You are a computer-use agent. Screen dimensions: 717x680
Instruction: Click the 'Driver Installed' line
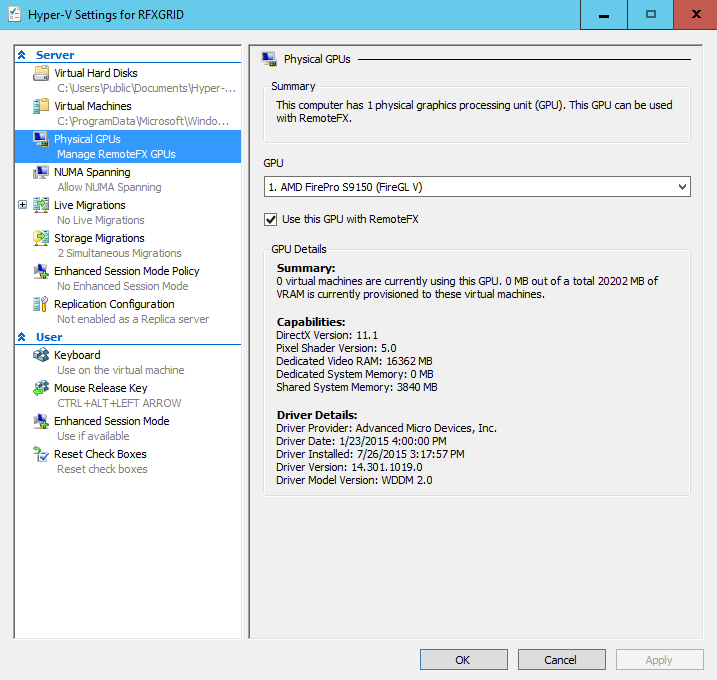click(370, 454)
